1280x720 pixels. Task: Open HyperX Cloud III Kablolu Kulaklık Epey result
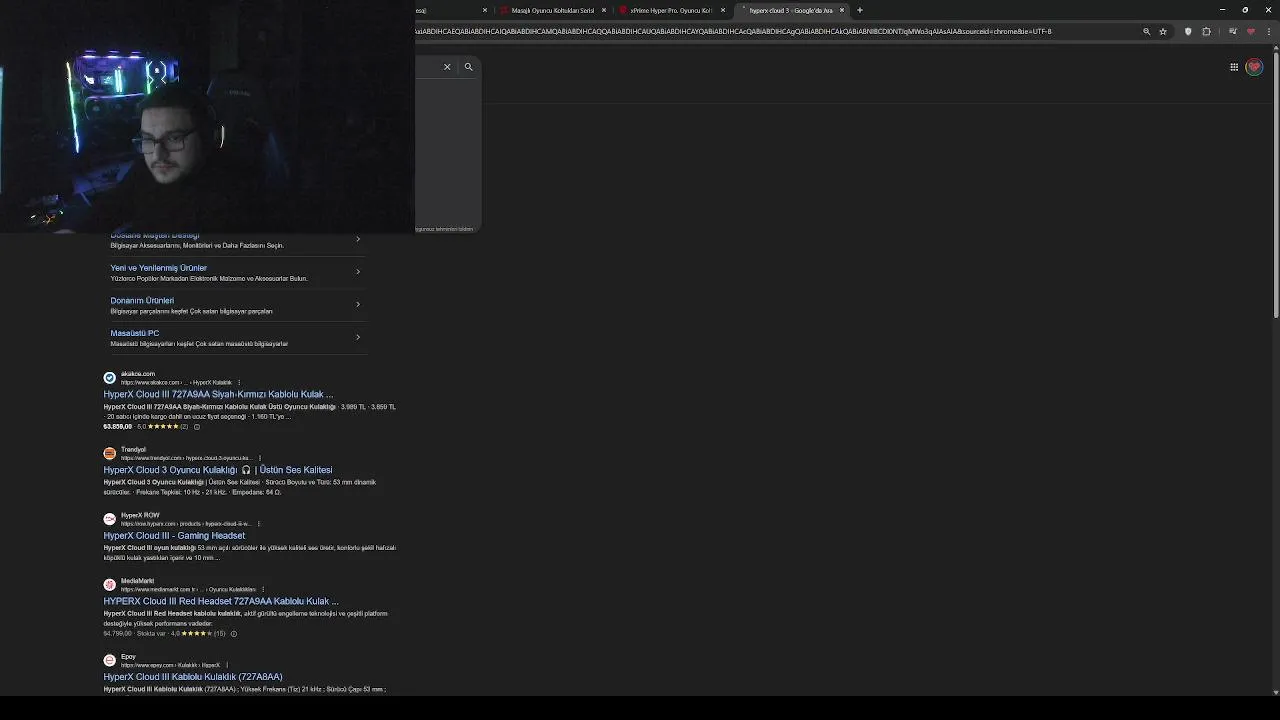point(193,677)
